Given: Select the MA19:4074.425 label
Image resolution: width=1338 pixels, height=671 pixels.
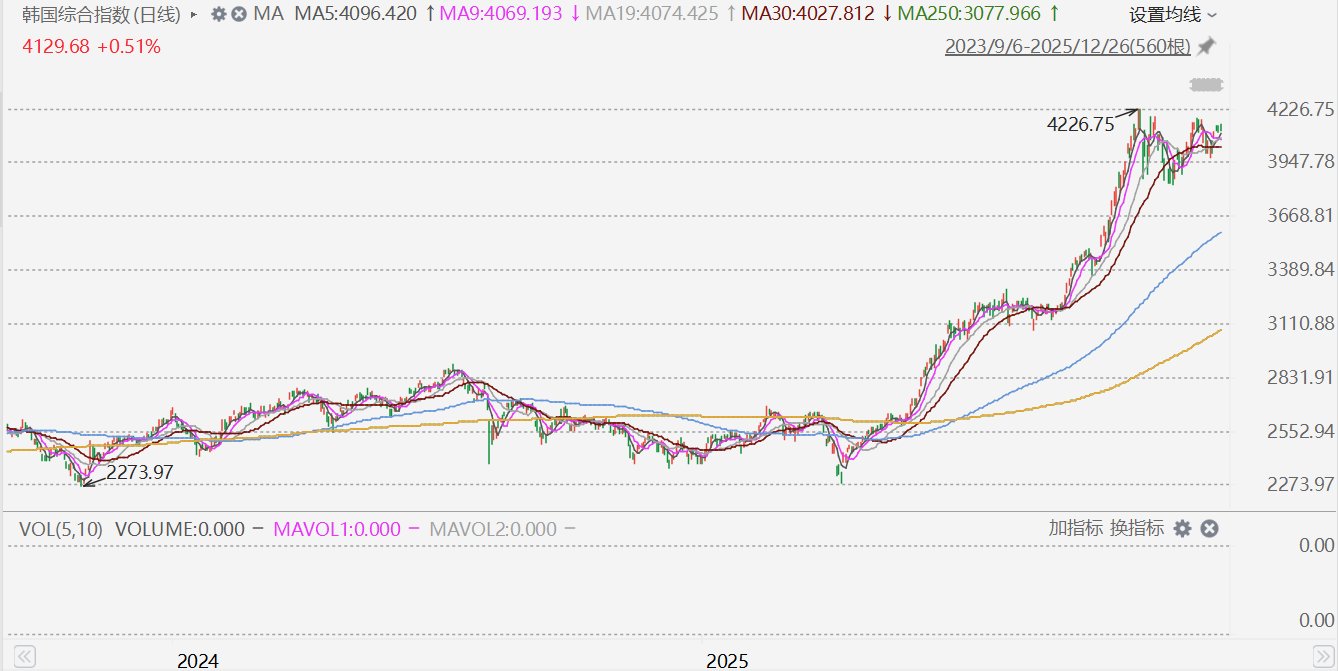Looking at the screenshot, I should coord(651,15).
